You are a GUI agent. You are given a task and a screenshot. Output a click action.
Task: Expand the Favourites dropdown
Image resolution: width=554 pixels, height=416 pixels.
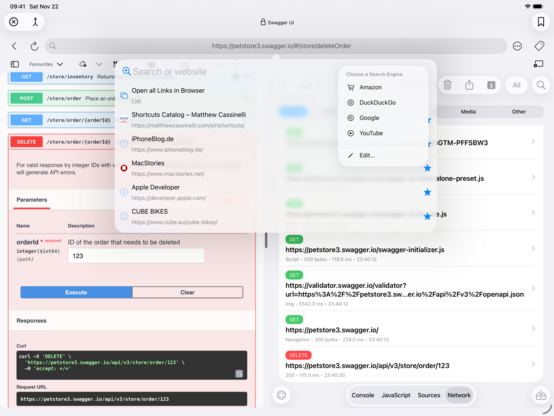[x=46, y=64]
